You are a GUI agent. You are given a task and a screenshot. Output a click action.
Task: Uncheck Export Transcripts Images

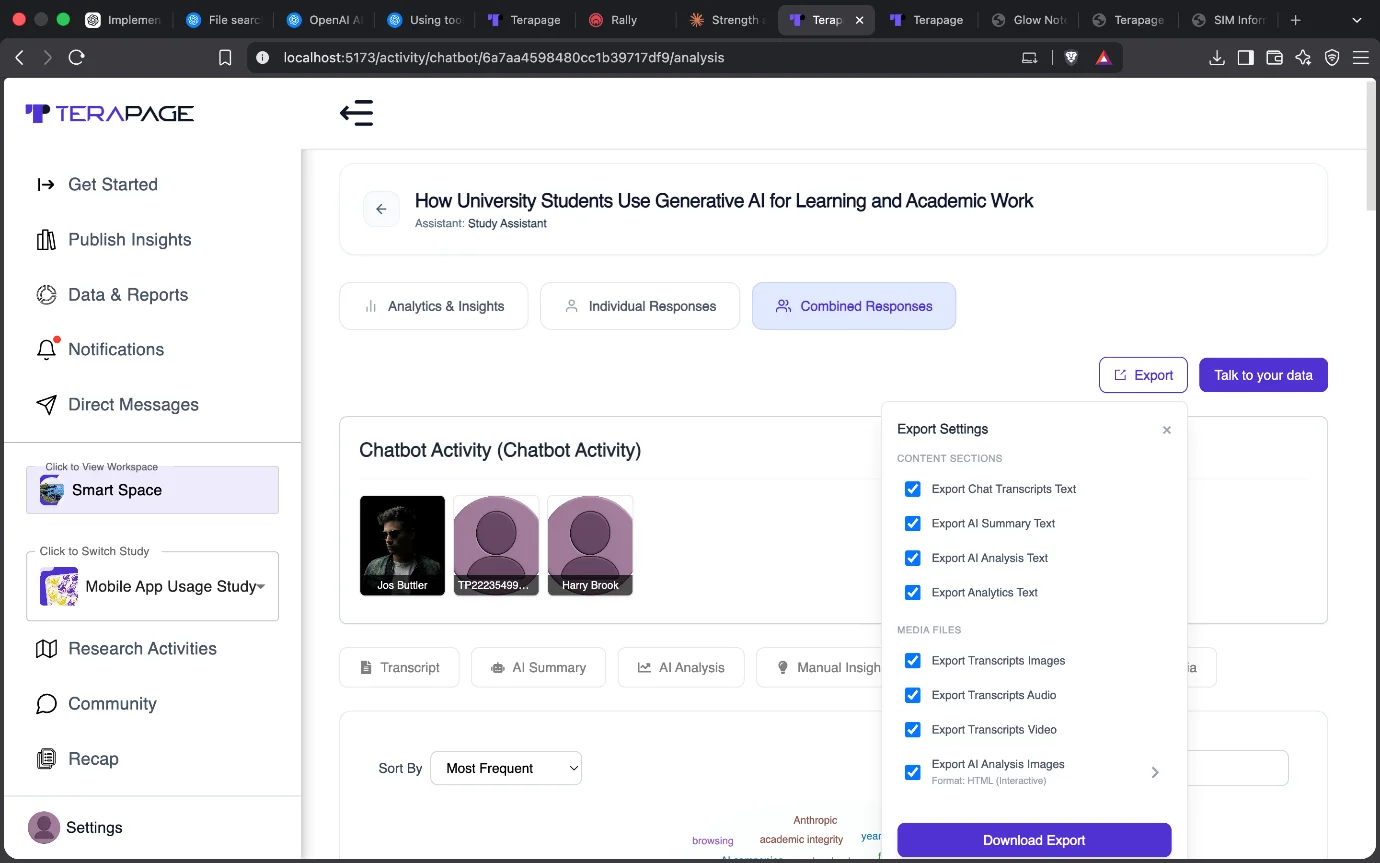(x=912, y=660)
